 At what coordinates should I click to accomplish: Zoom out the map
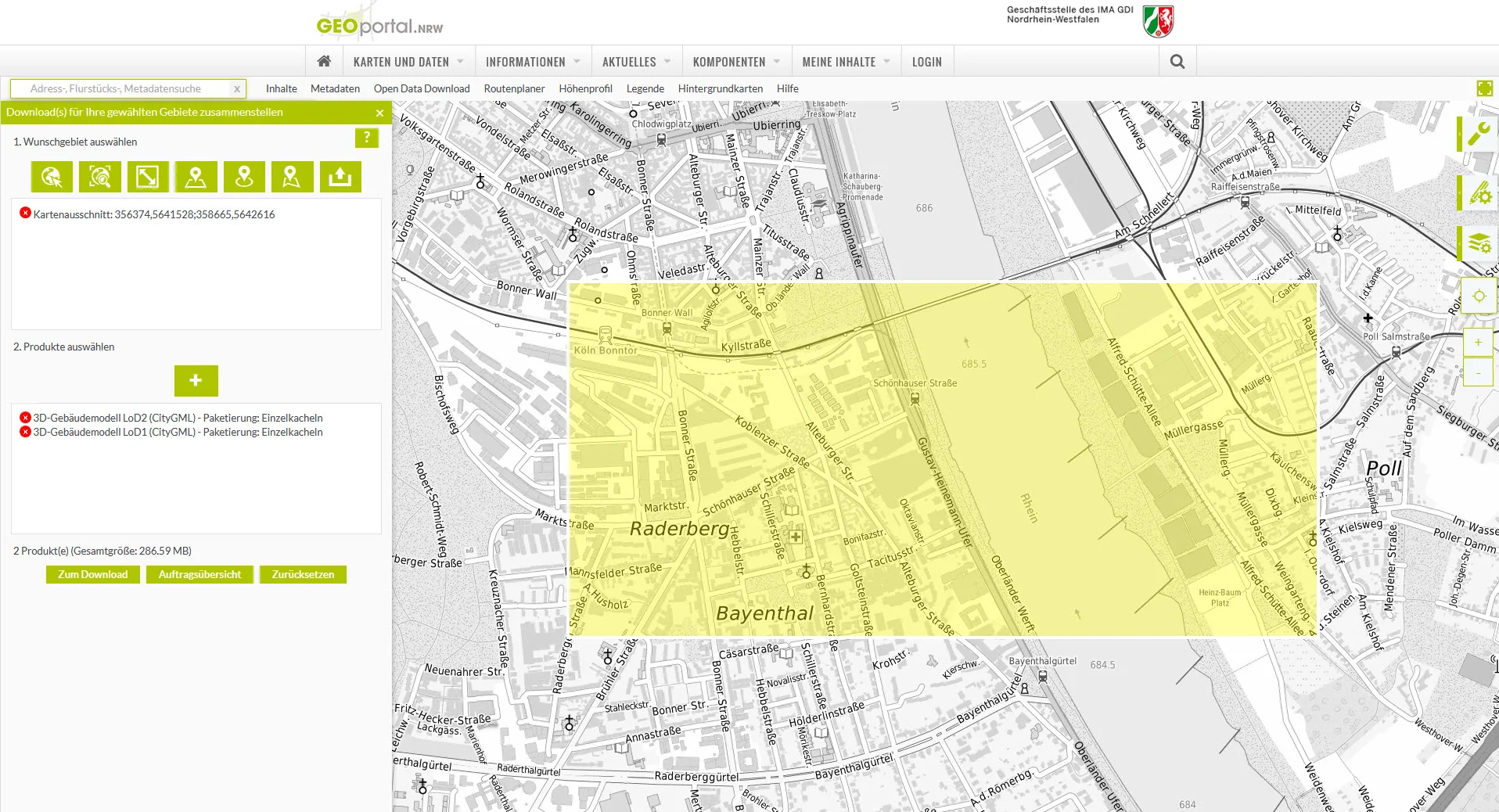(x=1478, y=373)
